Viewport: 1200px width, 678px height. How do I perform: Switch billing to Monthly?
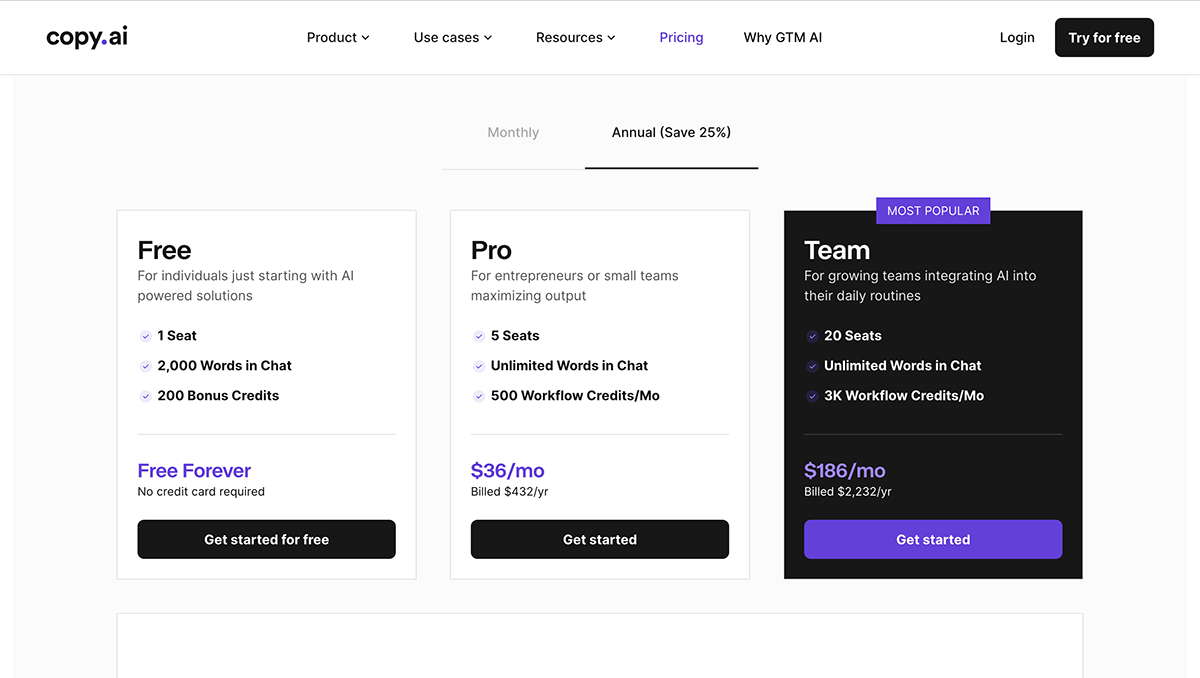click(x=513, y=133)
